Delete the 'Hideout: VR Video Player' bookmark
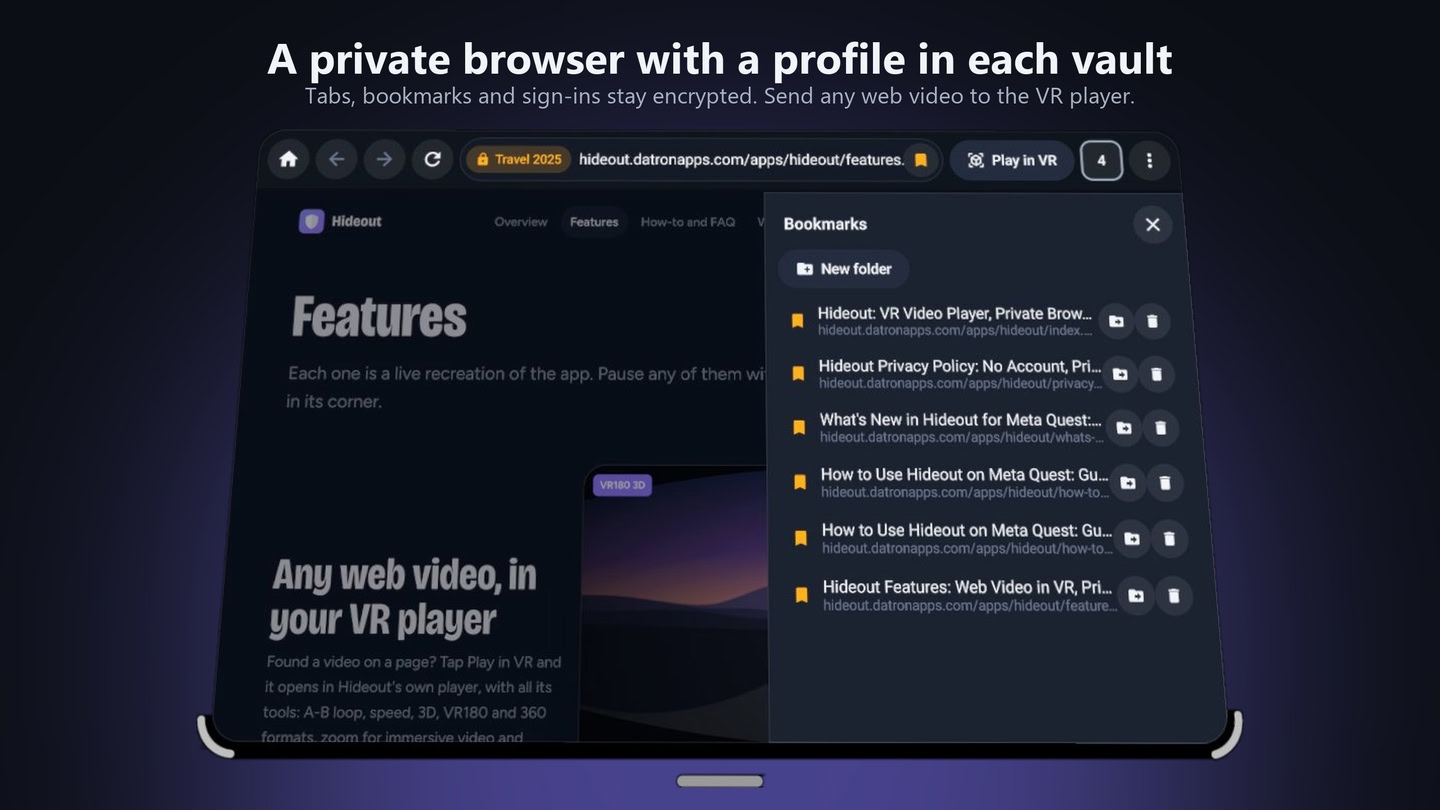The image size is (1440, 810). pyautogui.click(x=1152, y=321)
